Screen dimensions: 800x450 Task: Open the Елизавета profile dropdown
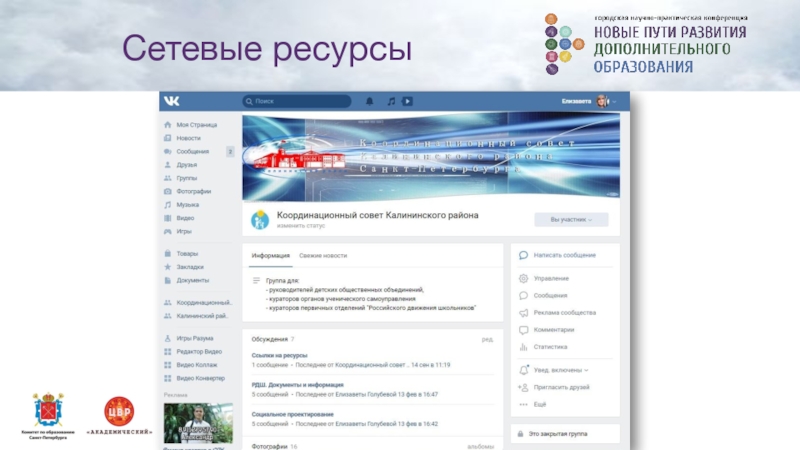click(589, 101)
